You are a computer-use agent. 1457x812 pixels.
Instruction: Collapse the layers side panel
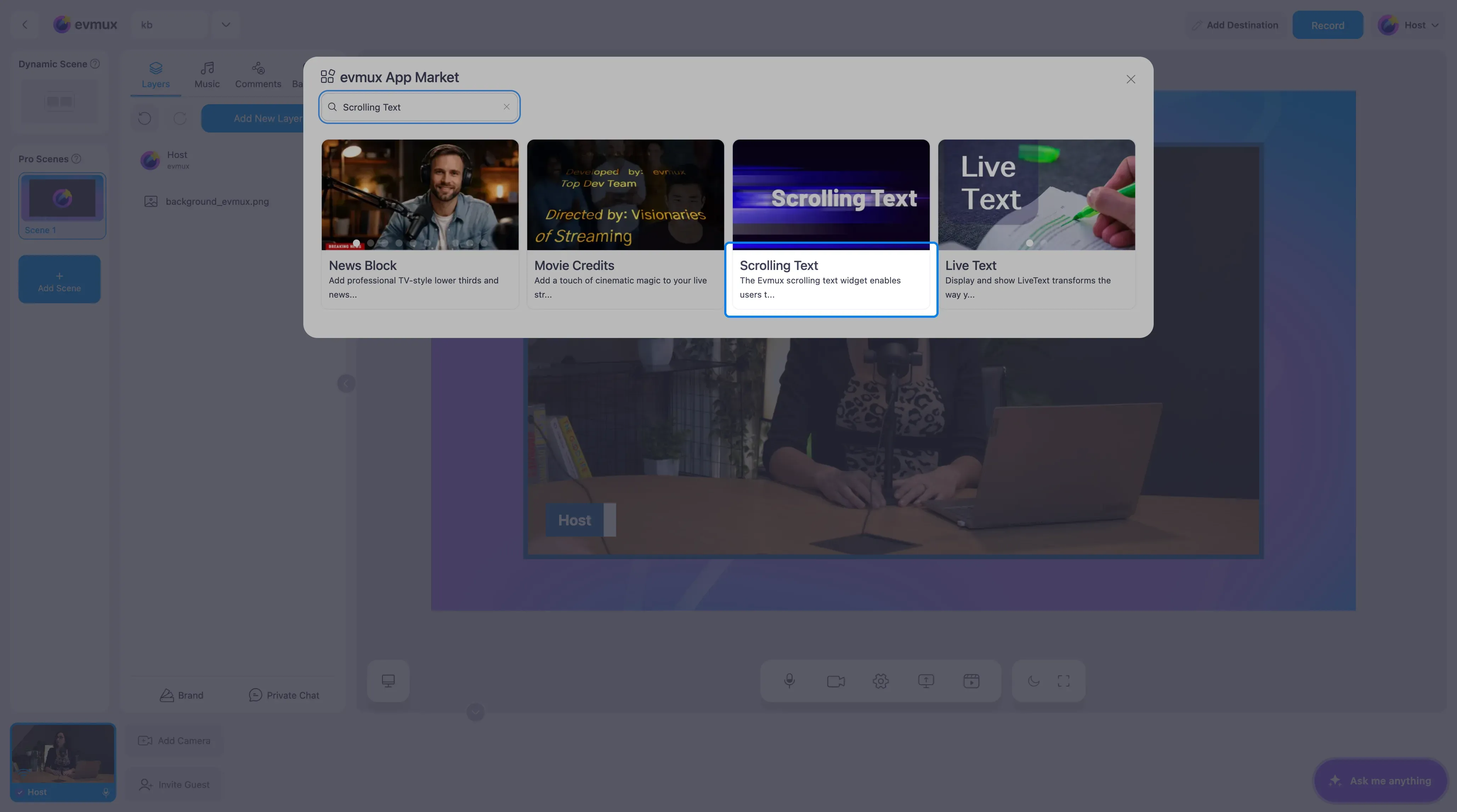[x=346, y=384]
